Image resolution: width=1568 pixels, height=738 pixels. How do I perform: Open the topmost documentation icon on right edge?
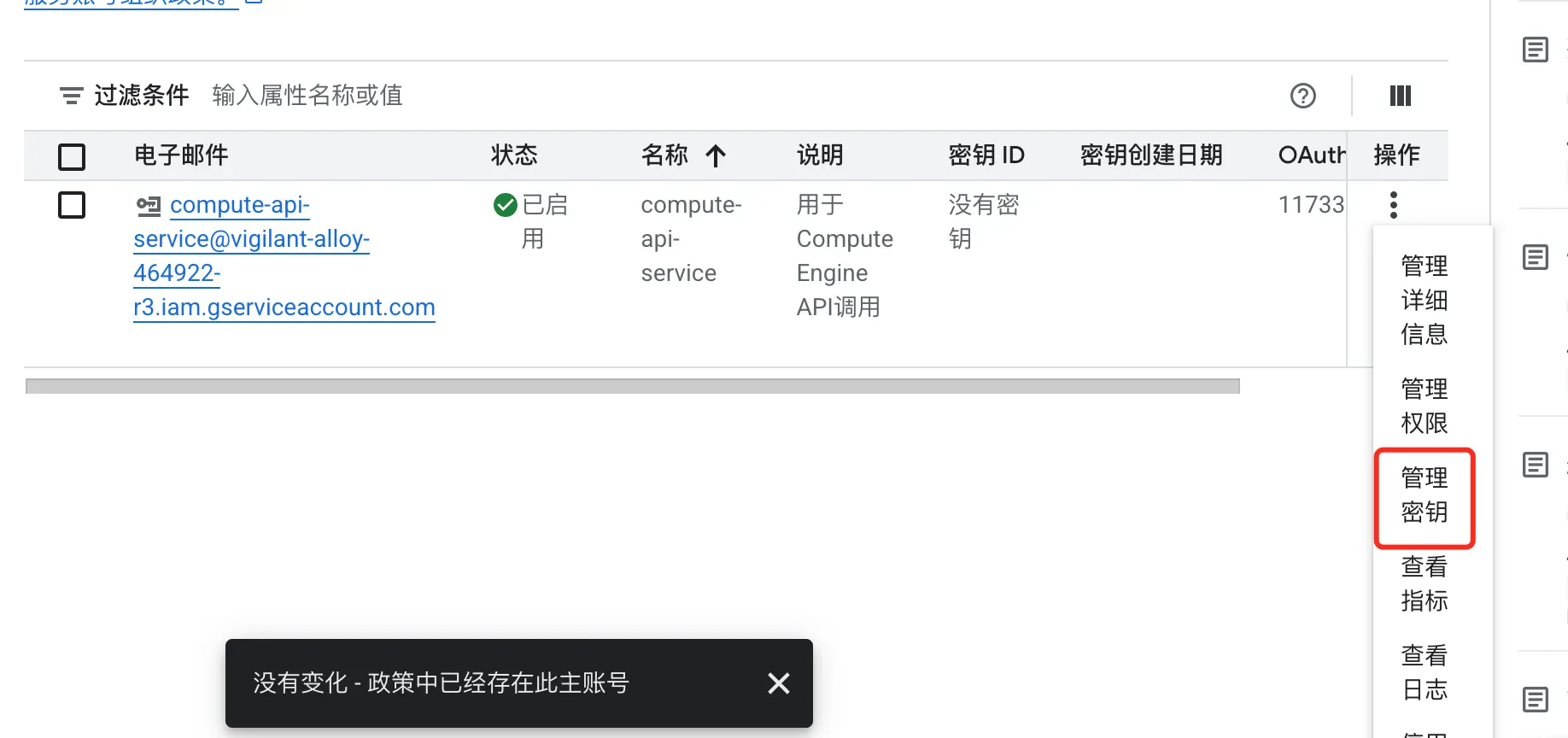coord(1535,50)
